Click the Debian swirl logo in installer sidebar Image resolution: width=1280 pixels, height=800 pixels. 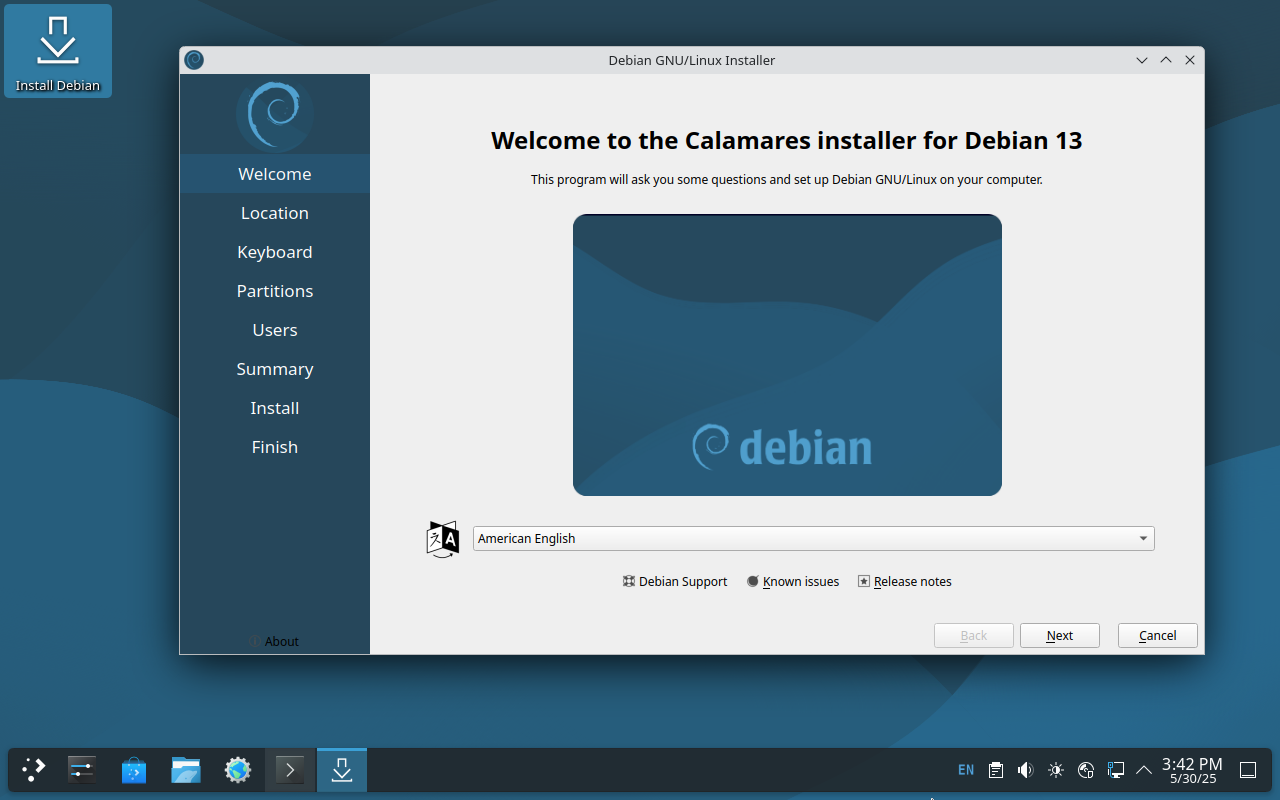click(x=275, y=115)
